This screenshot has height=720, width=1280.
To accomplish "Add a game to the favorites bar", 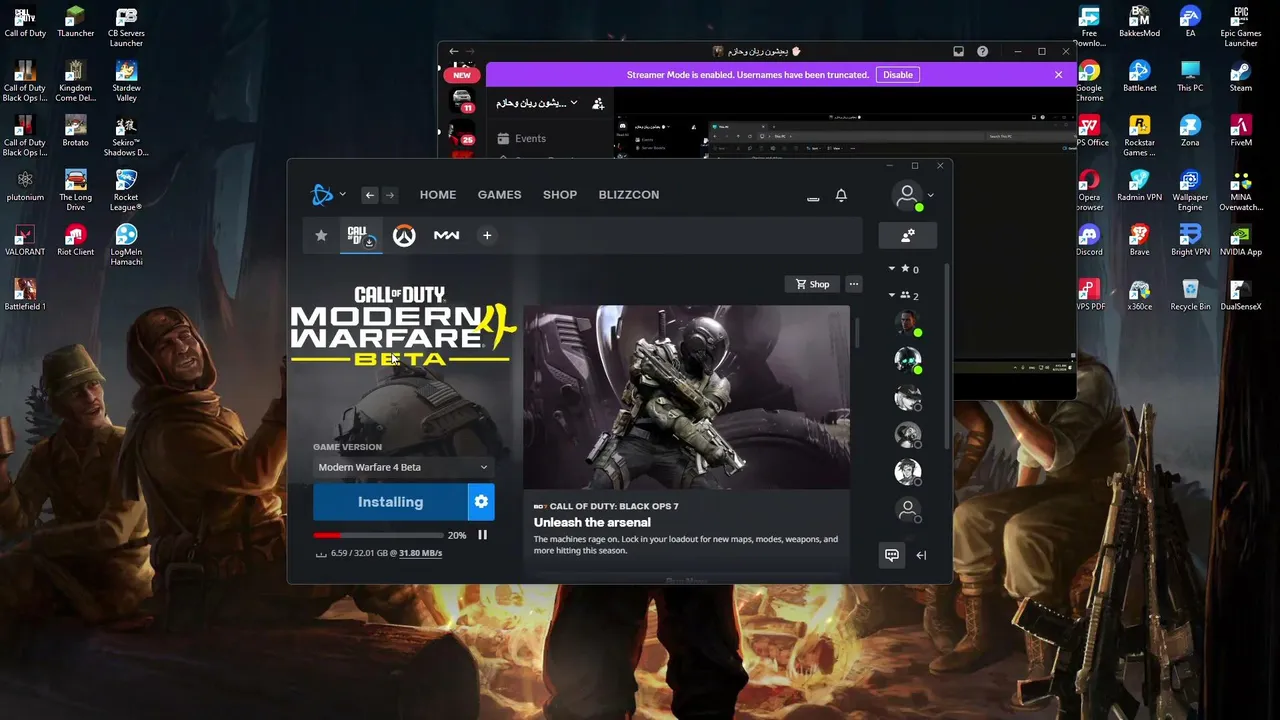I will (x=487, y=235).
